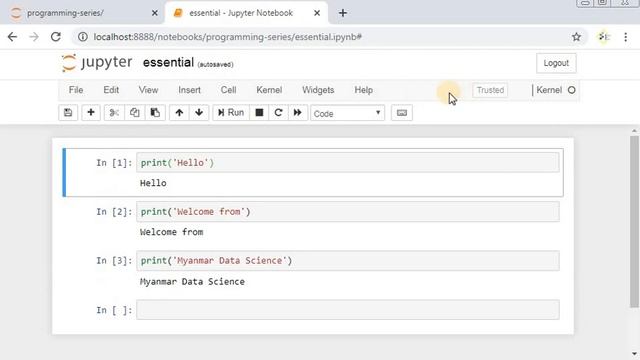Copy selected cells icon

(x=134, y=113)
